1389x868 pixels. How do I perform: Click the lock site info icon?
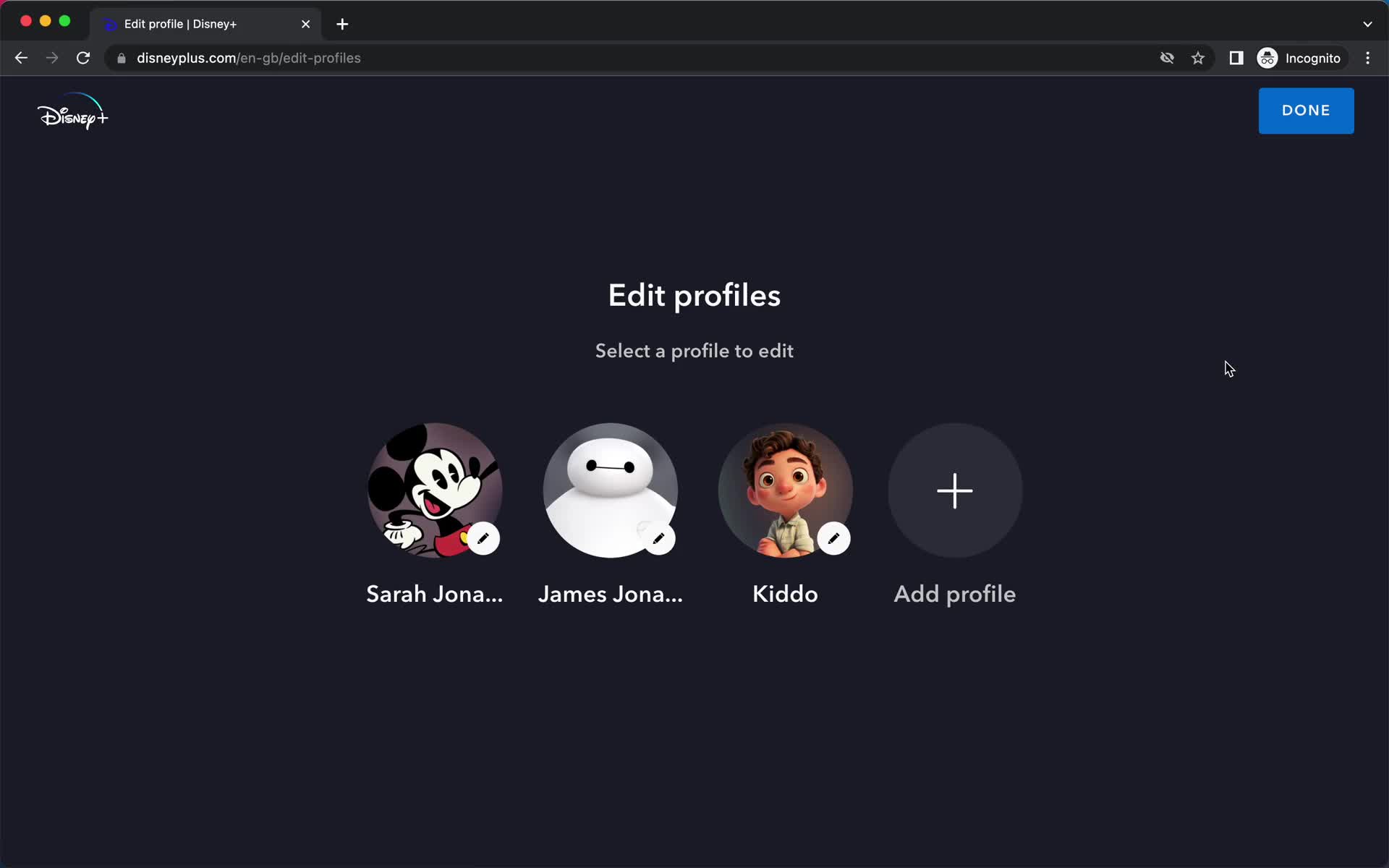[x=122, y=58]
